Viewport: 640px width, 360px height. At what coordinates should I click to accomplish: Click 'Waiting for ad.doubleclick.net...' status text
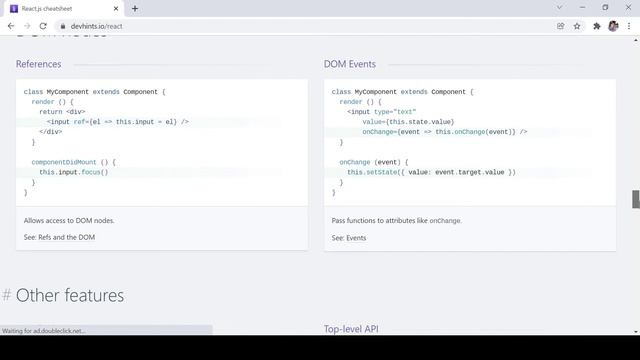(x=44, y=331)
